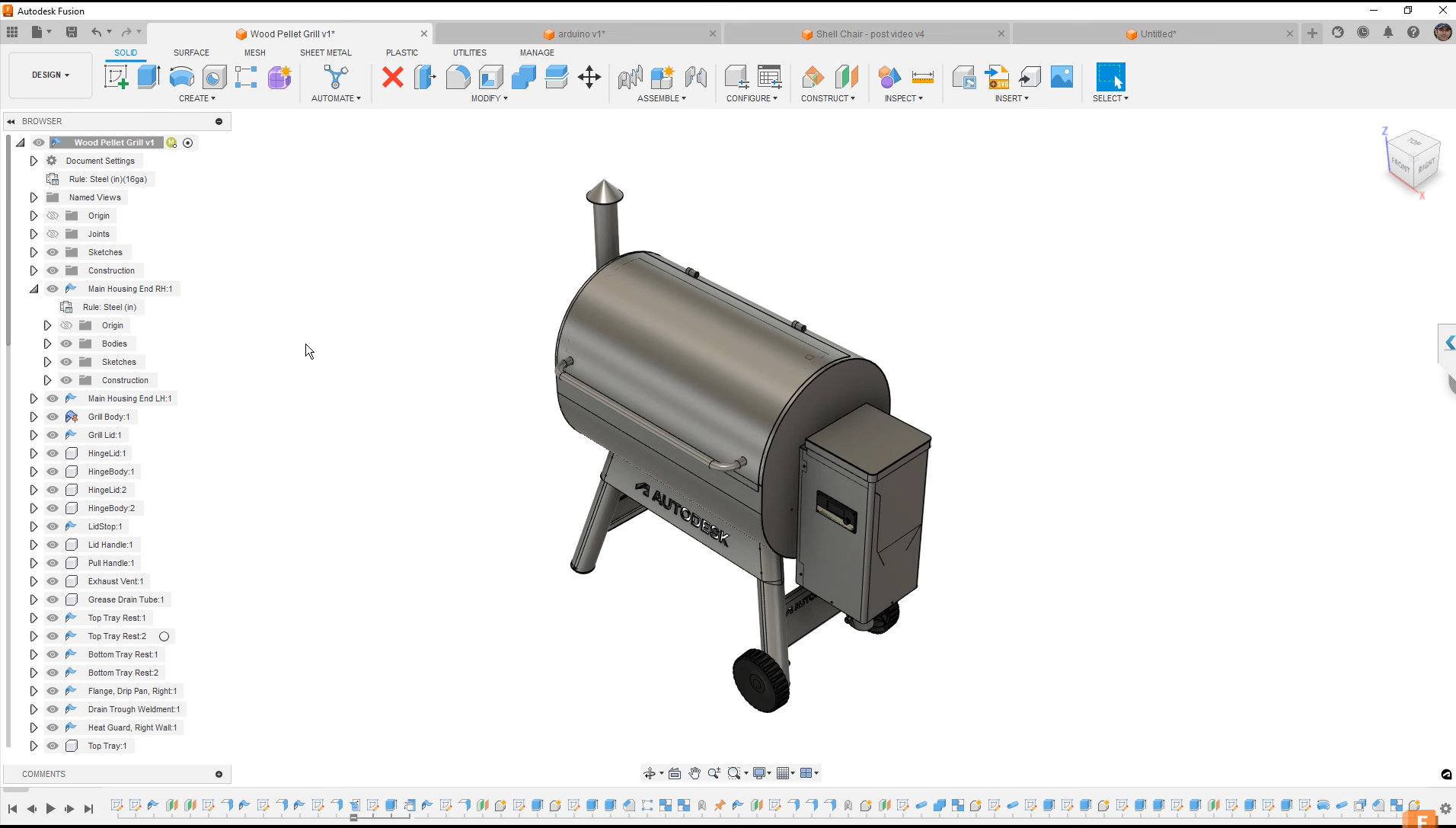Select the Fillet tool

[x=458, y=77]
